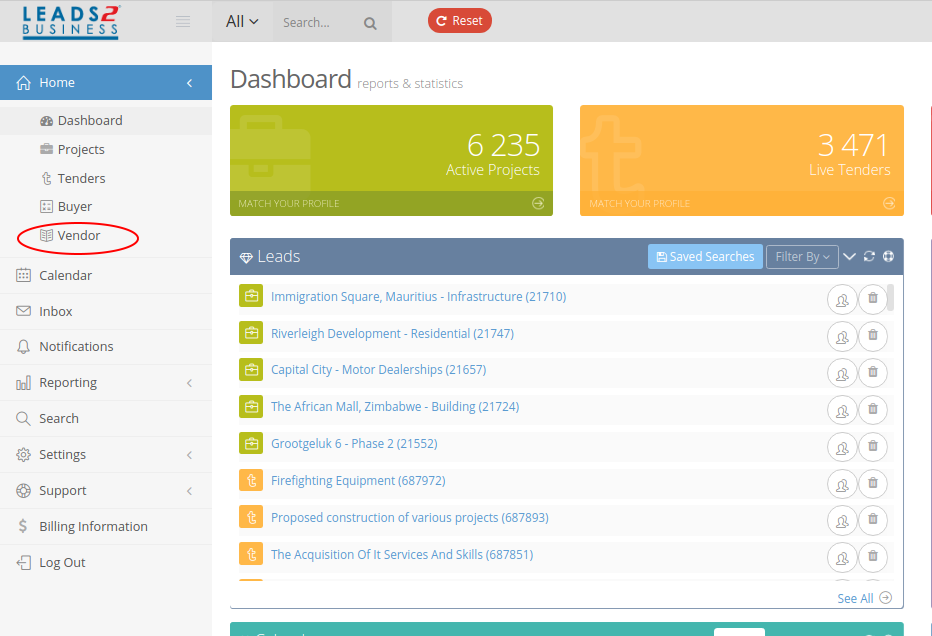Click tender icon beside Firefighting Equipment

(x=251, y=480)
